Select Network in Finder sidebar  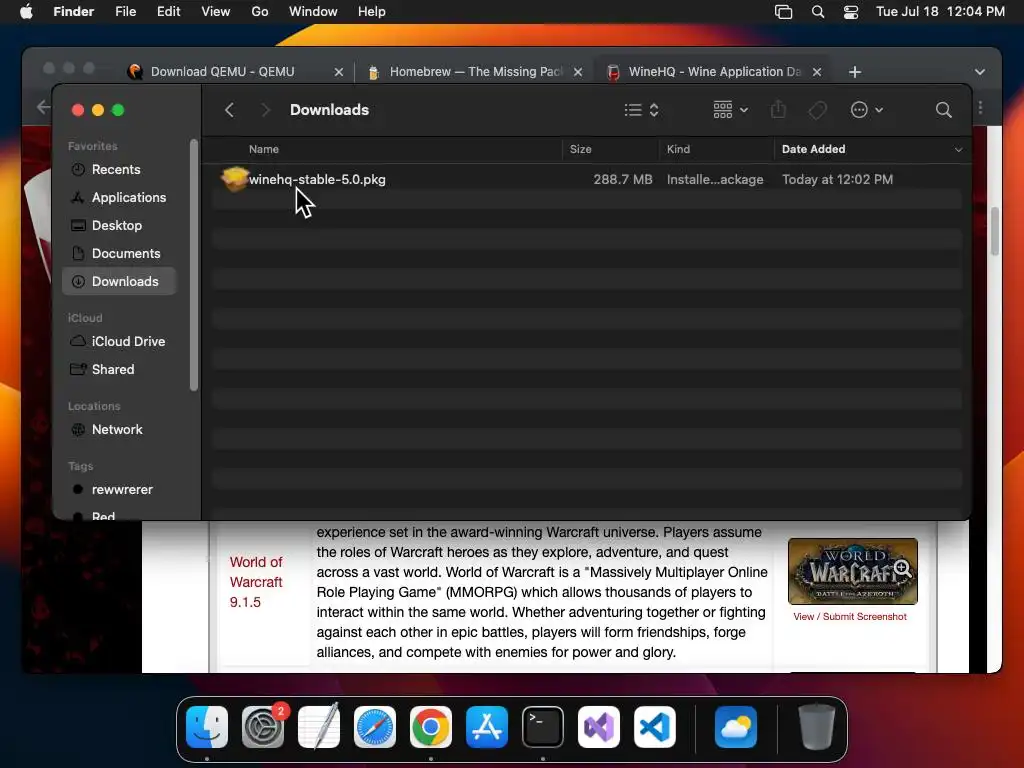119,430
